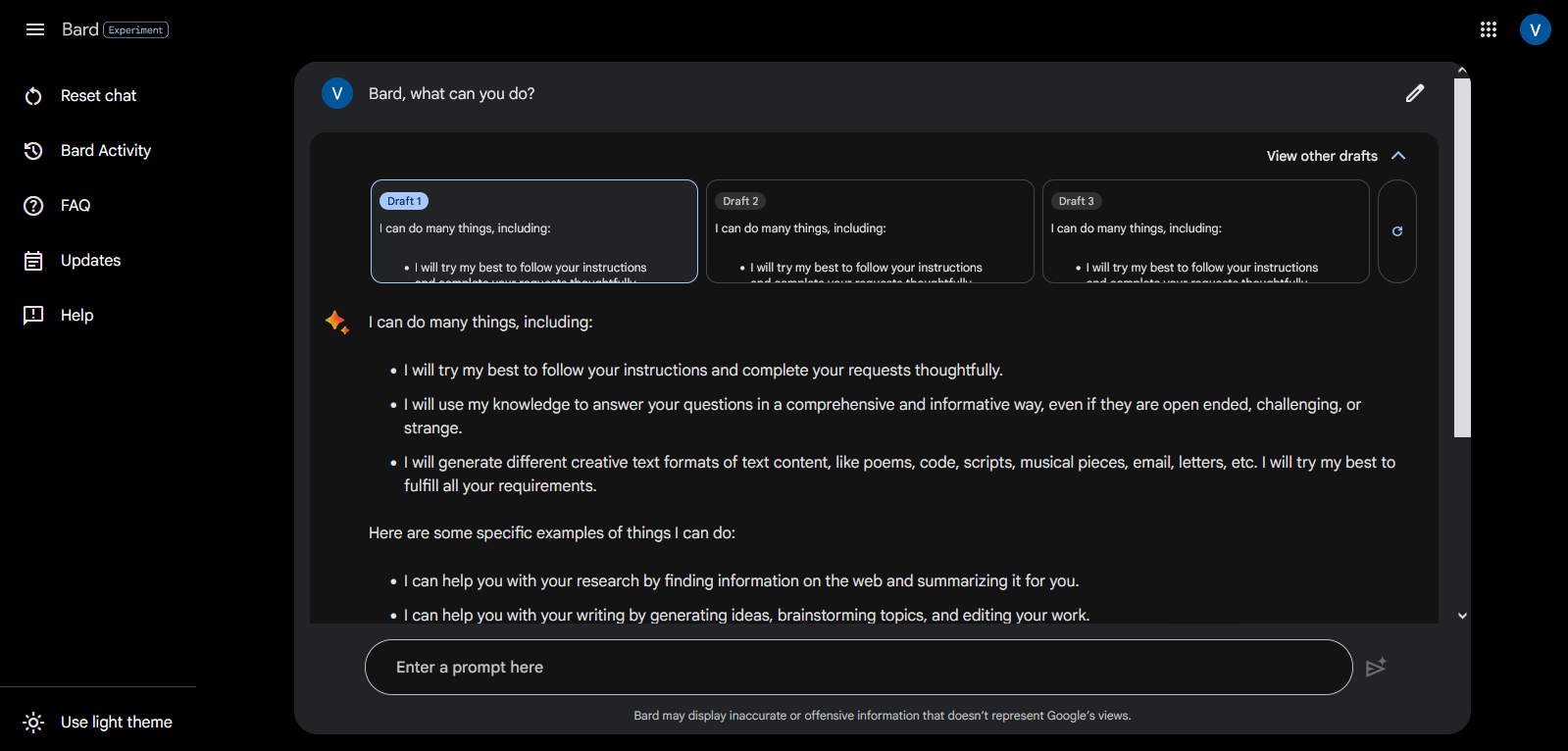
Task: Click the Reset chat icon
Action: (33, 96)
